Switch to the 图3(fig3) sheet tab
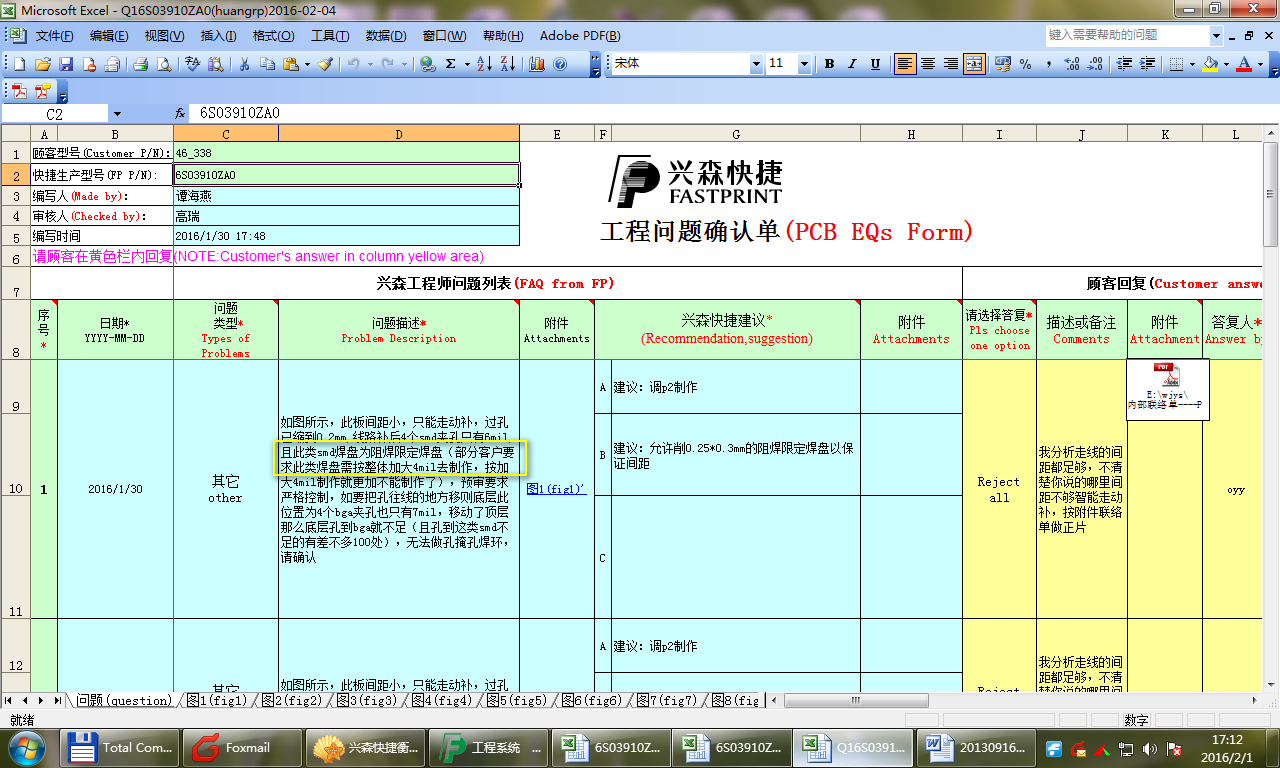The image size is (1280, 768). click(367, 701)
